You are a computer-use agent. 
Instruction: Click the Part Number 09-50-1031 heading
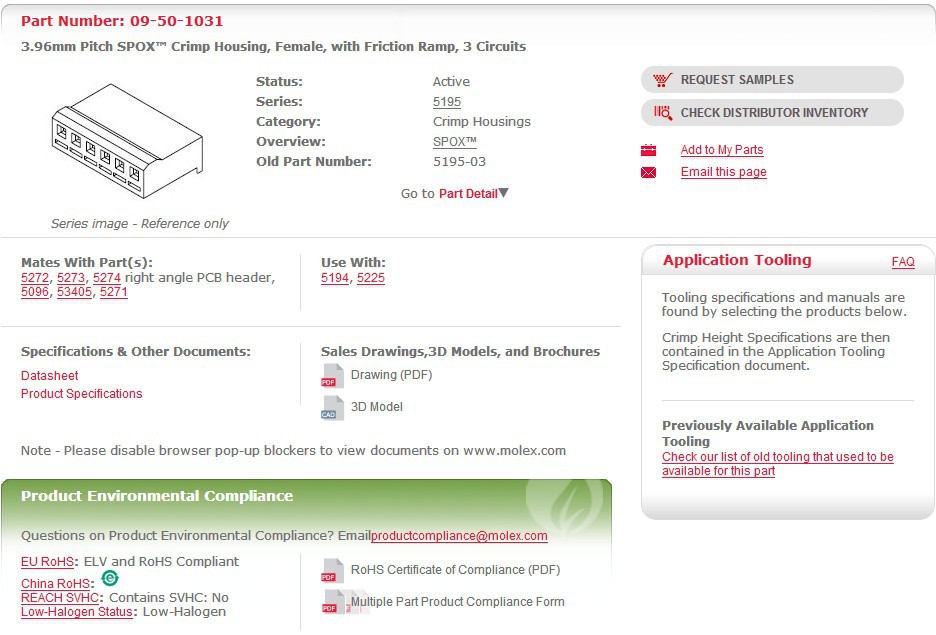122,21
